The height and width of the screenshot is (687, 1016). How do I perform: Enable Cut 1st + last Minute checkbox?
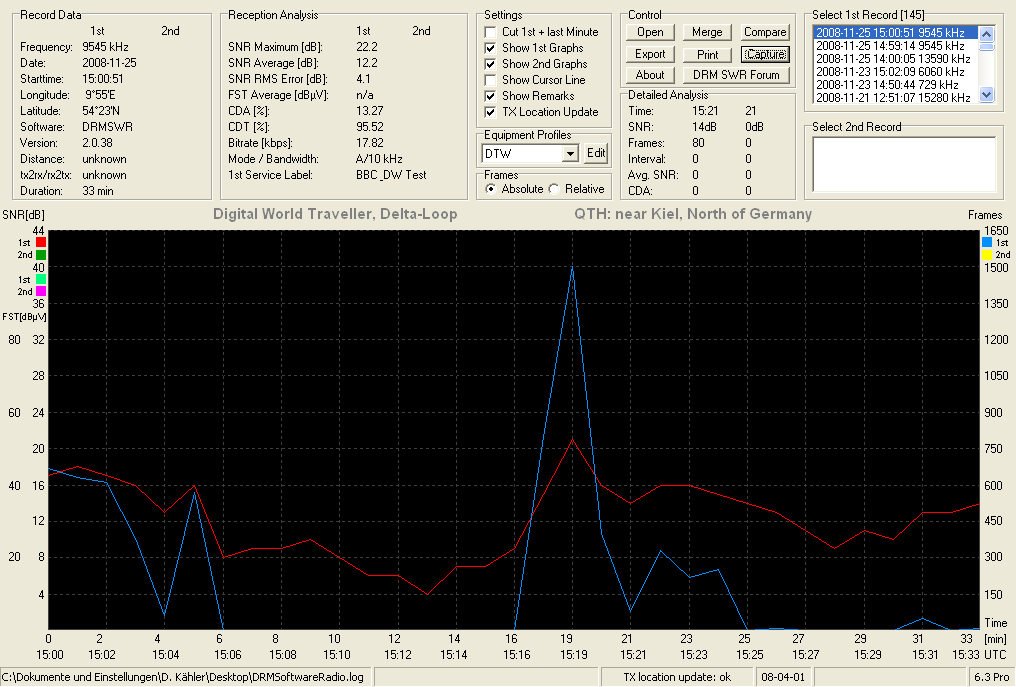(x=491, y=32)
